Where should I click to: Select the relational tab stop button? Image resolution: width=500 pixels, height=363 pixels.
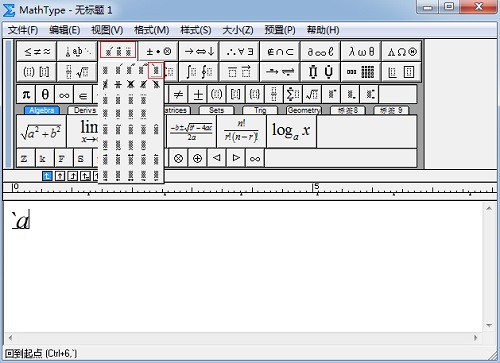tap(86, 176)
